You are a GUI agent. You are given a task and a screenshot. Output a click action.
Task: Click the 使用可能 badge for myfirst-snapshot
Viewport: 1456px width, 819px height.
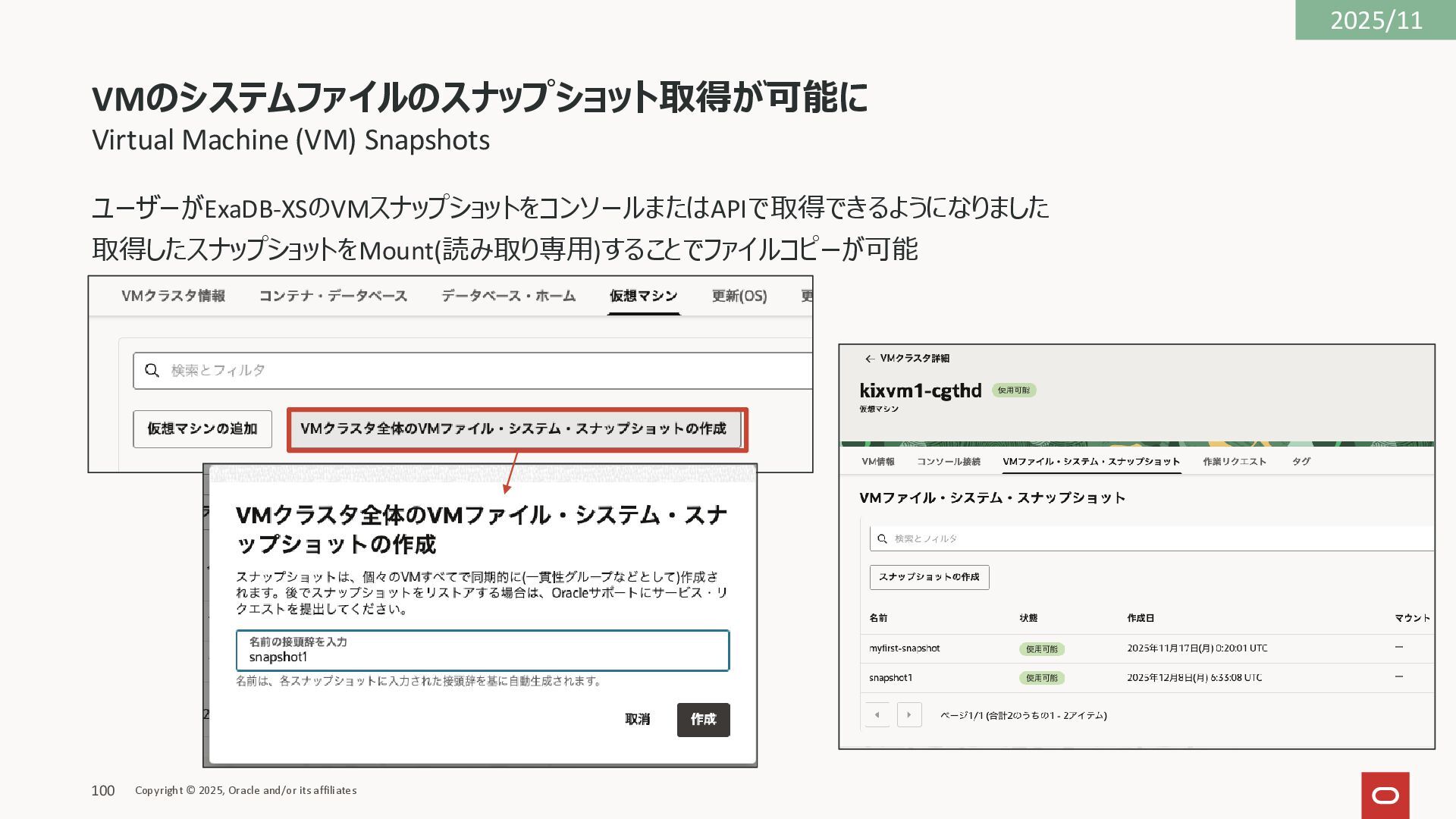tap(1041, 649)
